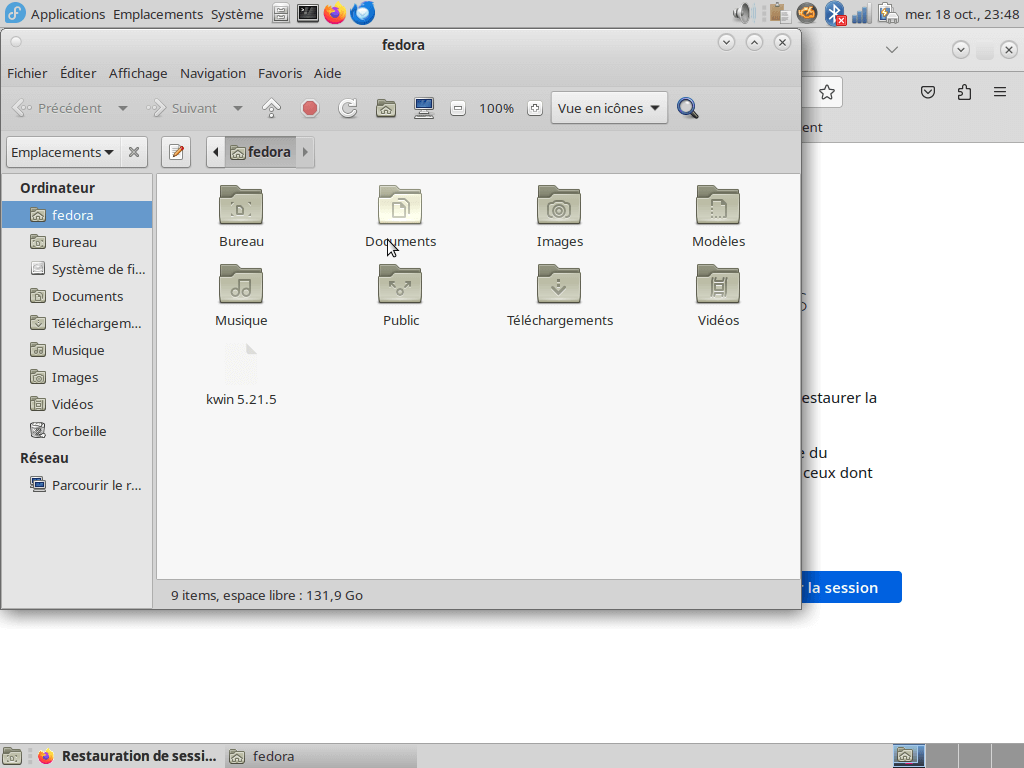Zoom in with the plus button

535,108
